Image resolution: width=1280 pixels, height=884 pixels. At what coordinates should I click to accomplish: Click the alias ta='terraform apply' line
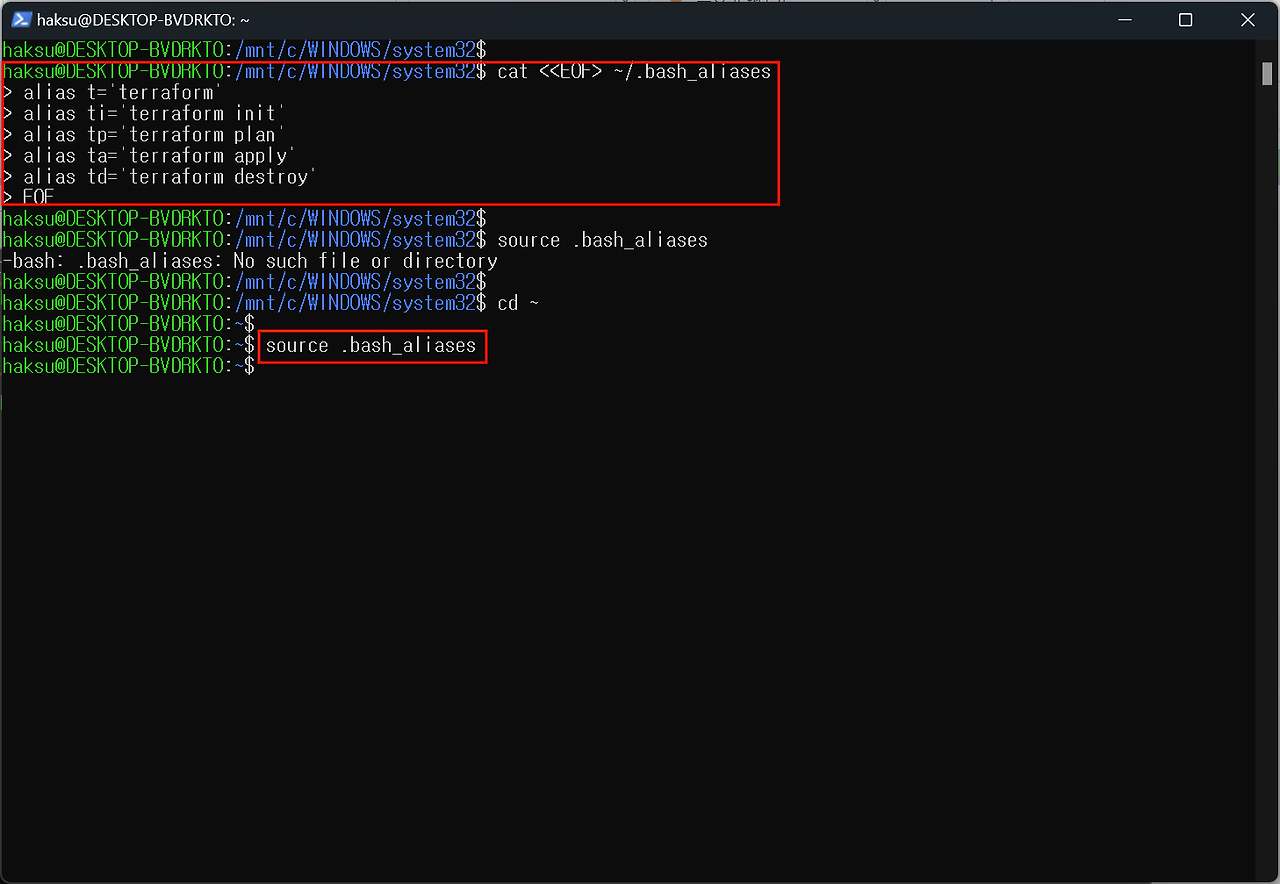(159, 156)
